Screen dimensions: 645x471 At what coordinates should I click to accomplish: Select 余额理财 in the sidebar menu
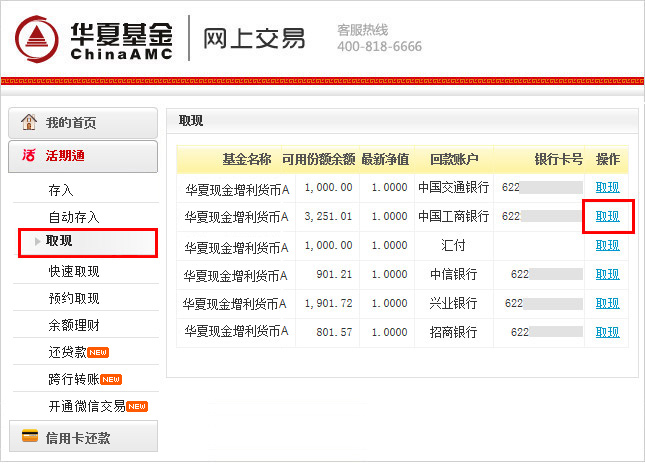74,325
